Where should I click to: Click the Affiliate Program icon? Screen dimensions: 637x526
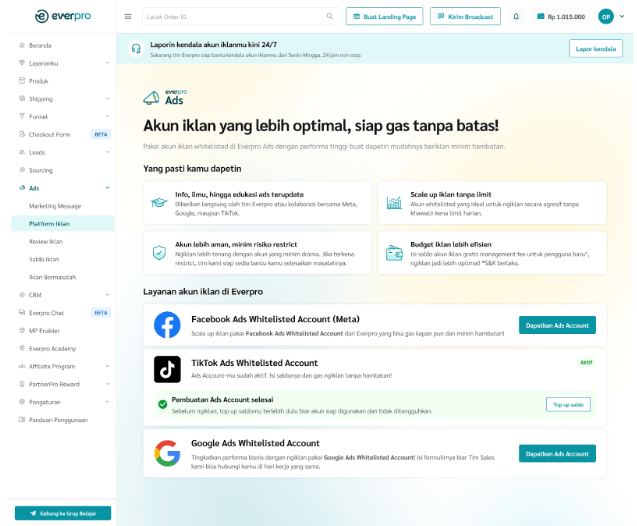point(22,366)
